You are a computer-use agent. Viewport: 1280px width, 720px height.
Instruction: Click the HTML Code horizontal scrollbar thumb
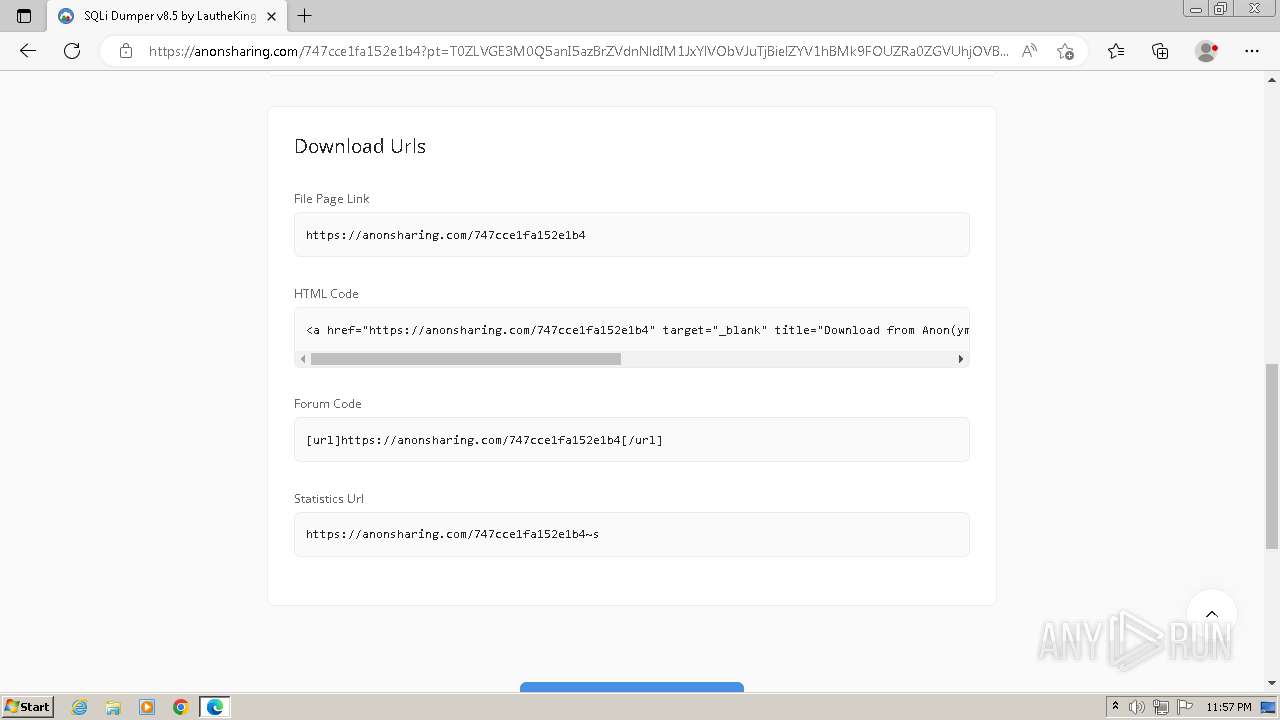click(x=465, y=359)
